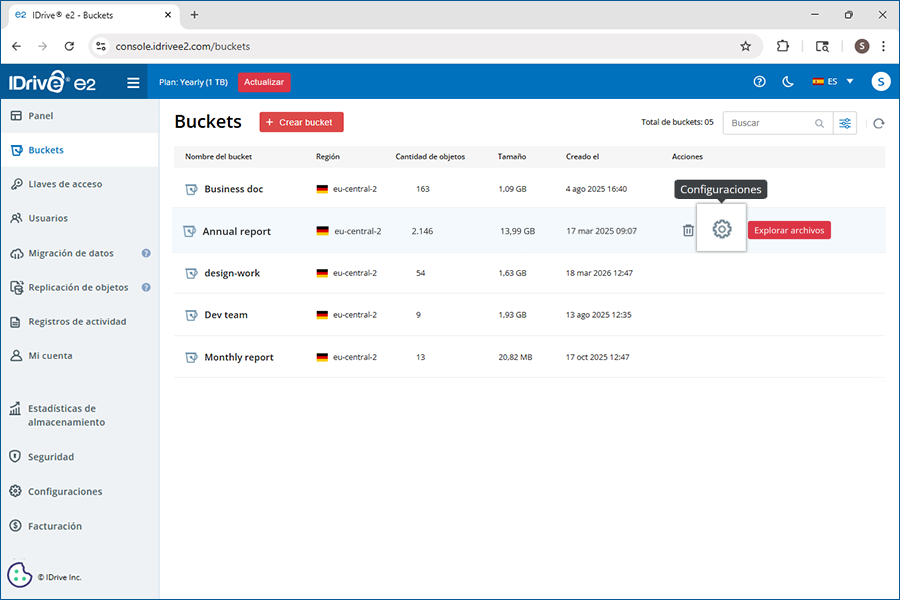The image size is (900, 600).
Task: Click the browser bookmark star icon
Action: (745, 46)
